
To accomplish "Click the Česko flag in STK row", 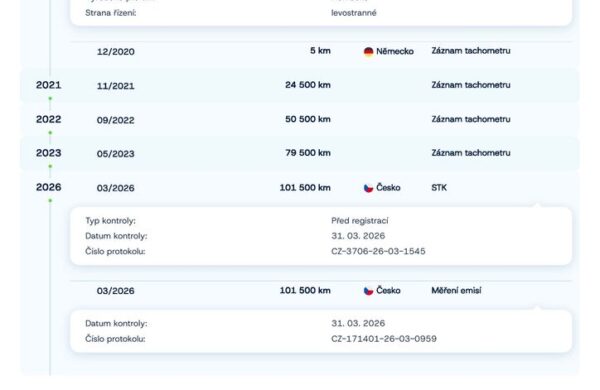I will coord(368,188).
